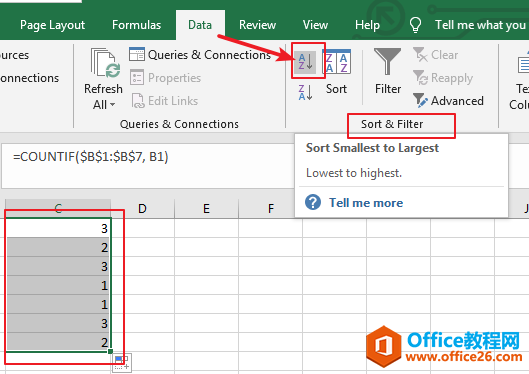Switch to the Review tab
The image size is (529, 374).
click(x=257, y=25)
